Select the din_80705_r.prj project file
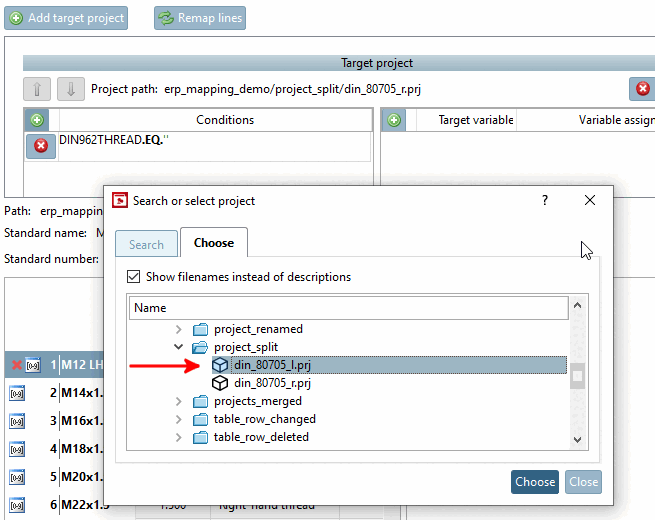655x520 pixels. point(272,383)
